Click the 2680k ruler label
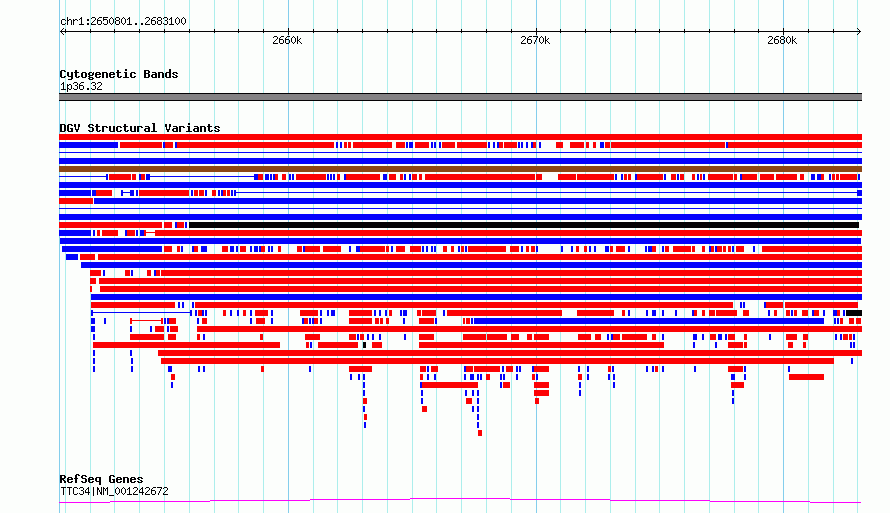 point(782,40)
